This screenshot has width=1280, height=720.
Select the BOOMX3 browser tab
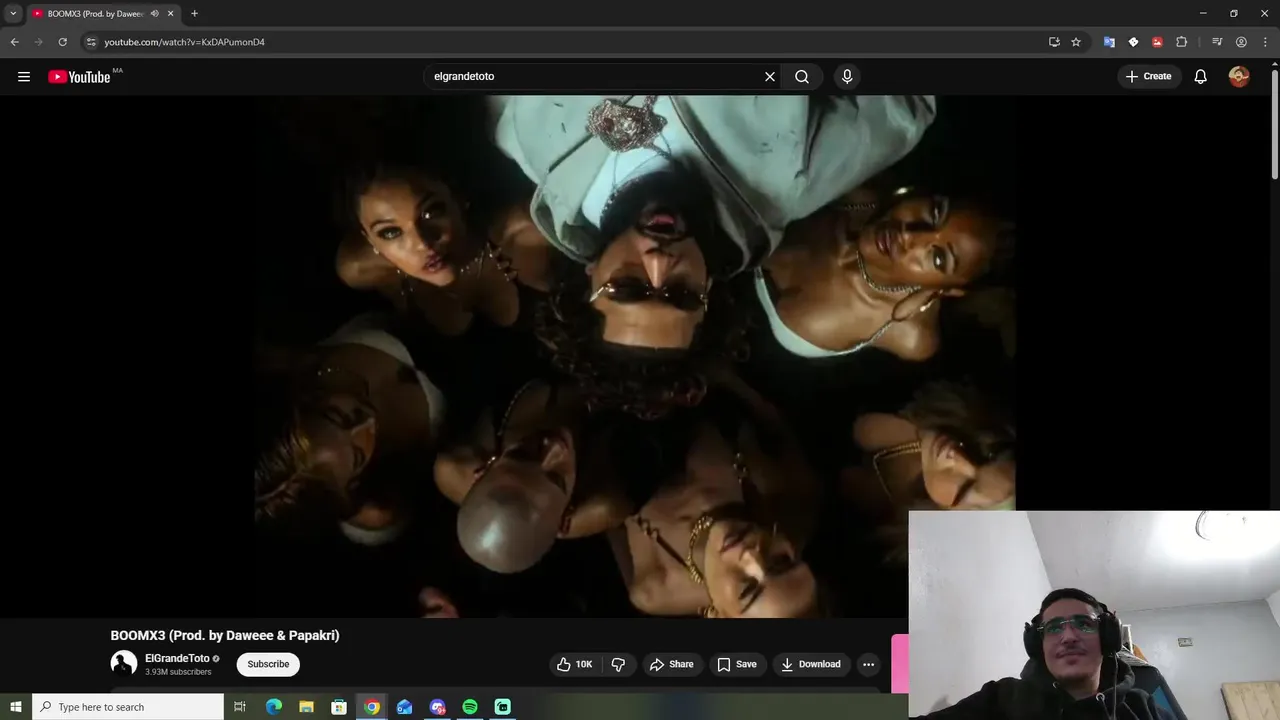[96, 14]
